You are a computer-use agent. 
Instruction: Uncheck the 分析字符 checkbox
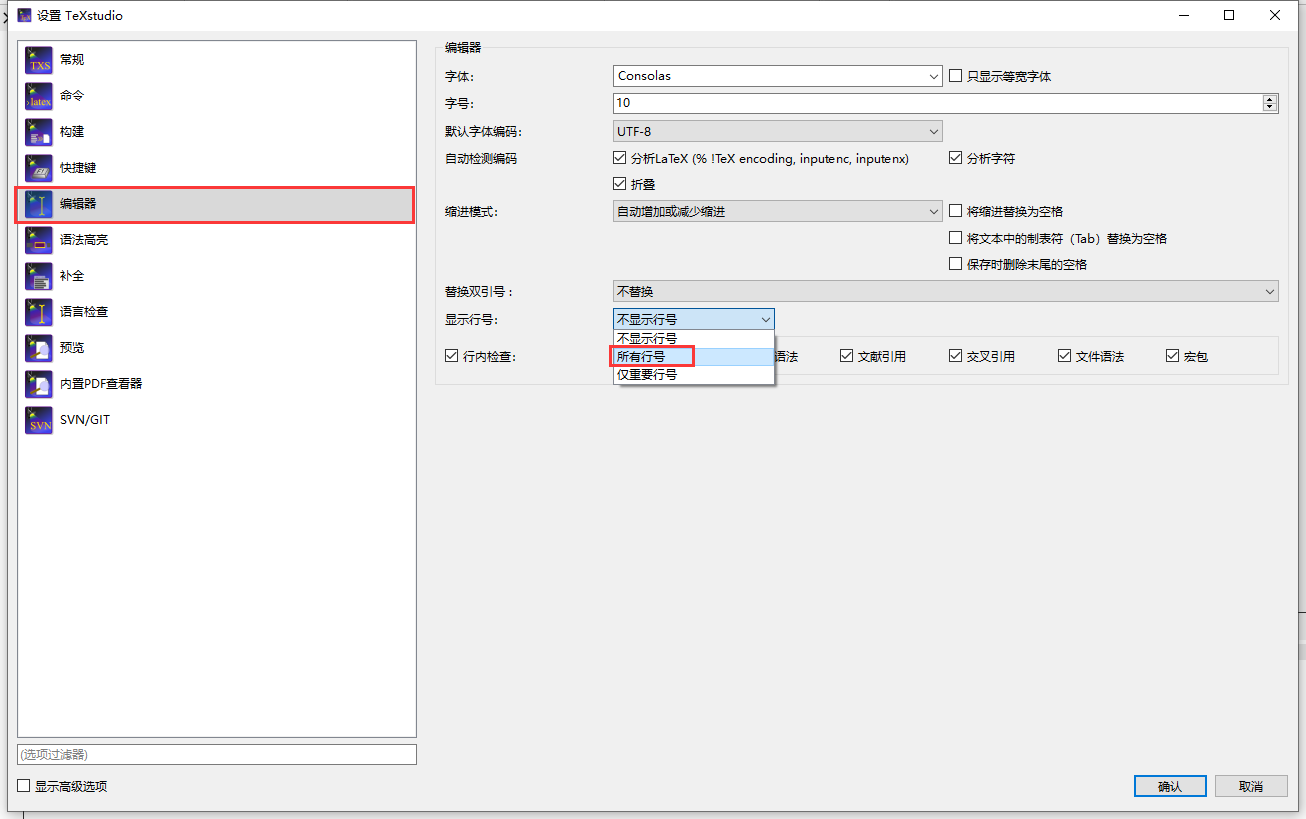[x=955, y=158]
